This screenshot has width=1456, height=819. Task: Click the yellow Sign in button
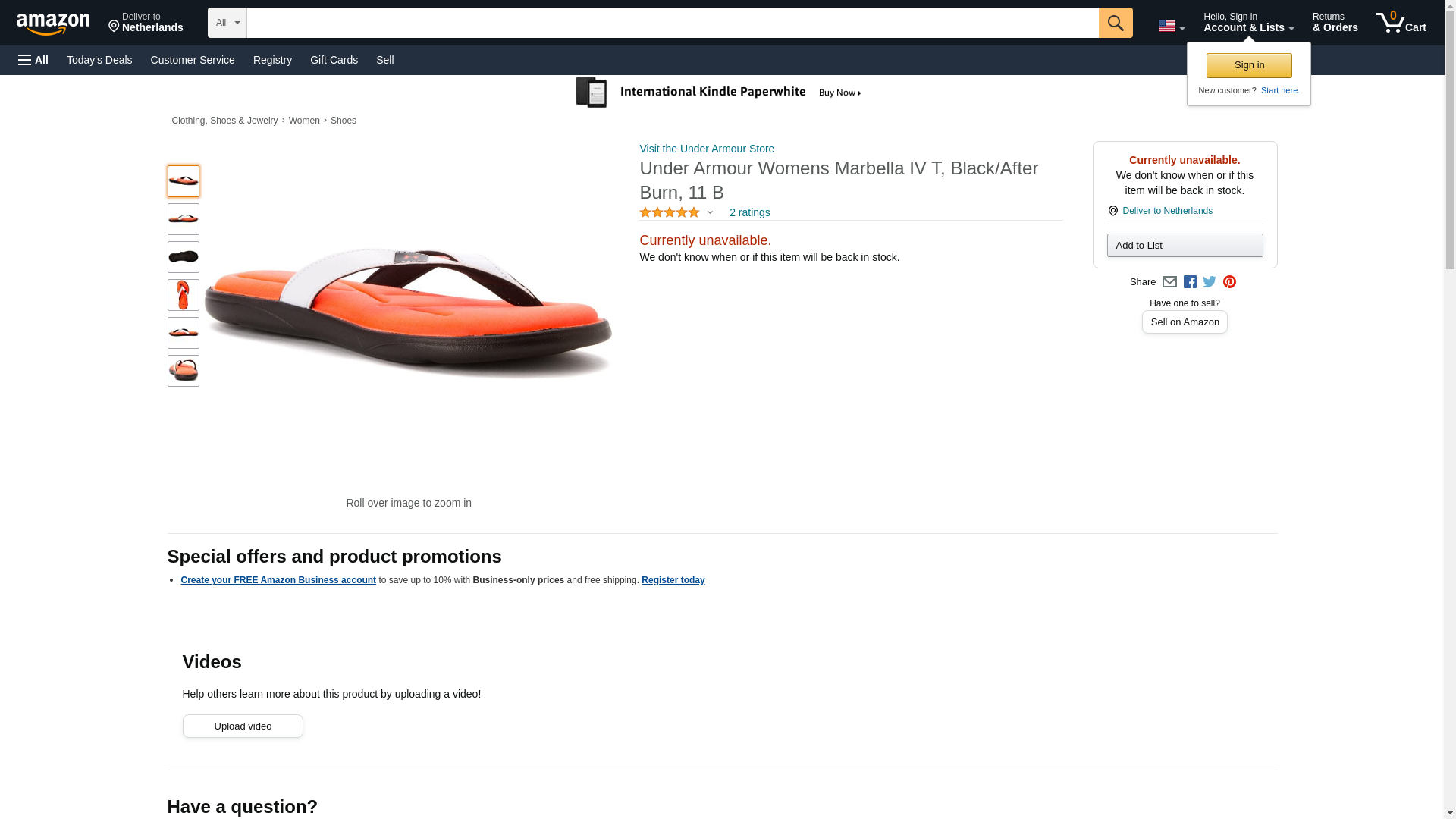pyautogui.click(x=1248, y=65)
